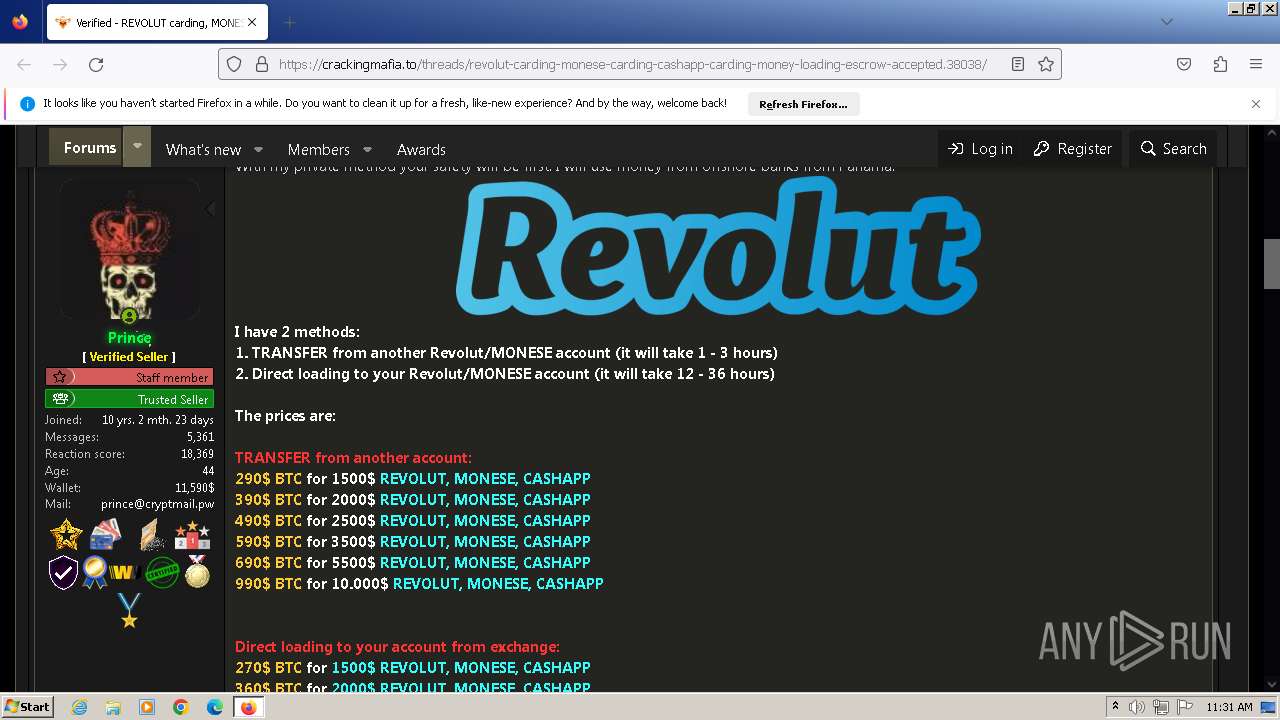Click the browser Back arrow
Viewport: 1280px width, 720px height.
coord(24,64)
